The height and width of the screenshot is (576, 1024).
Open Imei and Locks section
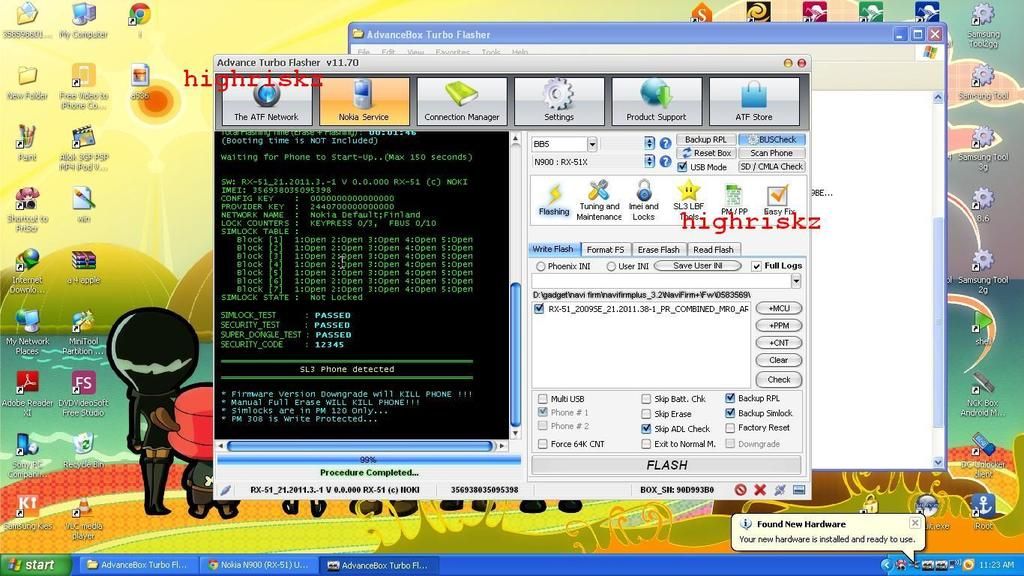[x=644, y=199]
